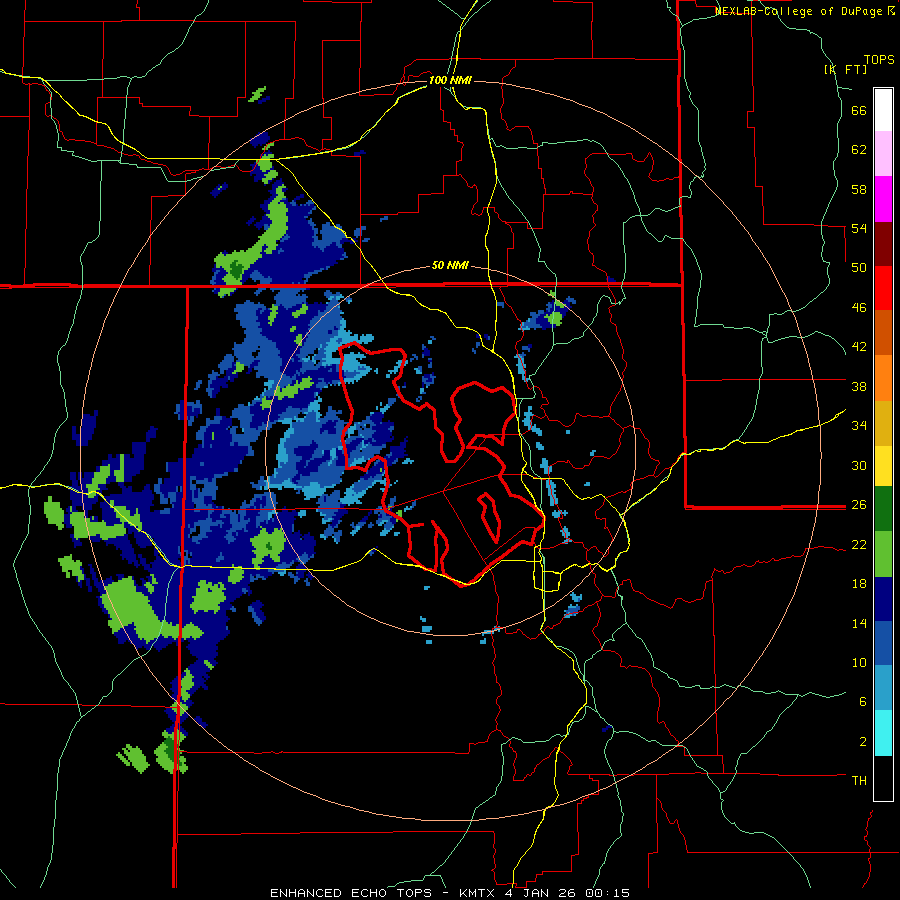Click the '22' legend value
The image size is (900, 900).
[859, 544]
